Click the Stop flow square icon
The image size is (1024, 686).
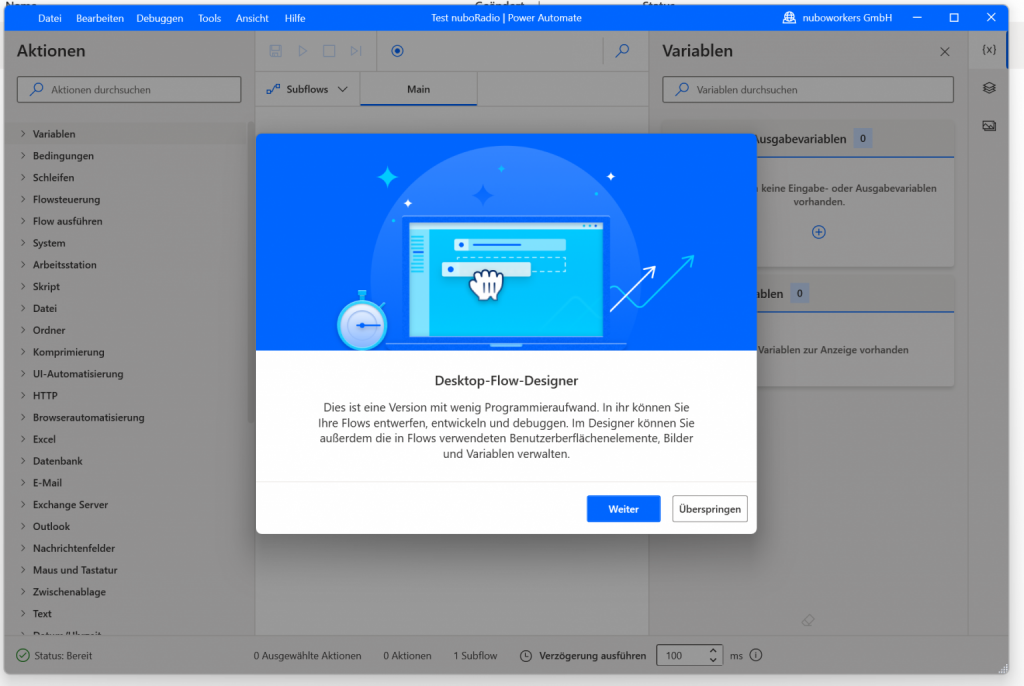(329, 51)
